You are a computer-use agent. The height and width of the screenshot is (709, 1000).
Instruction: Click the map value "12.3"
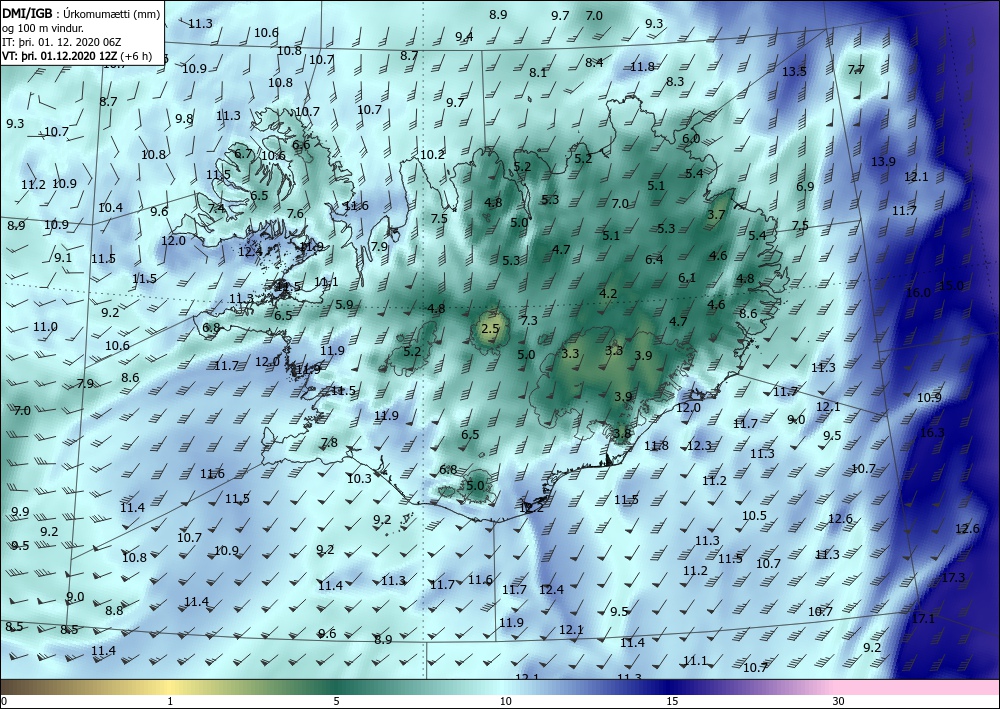tap(699, 445)
